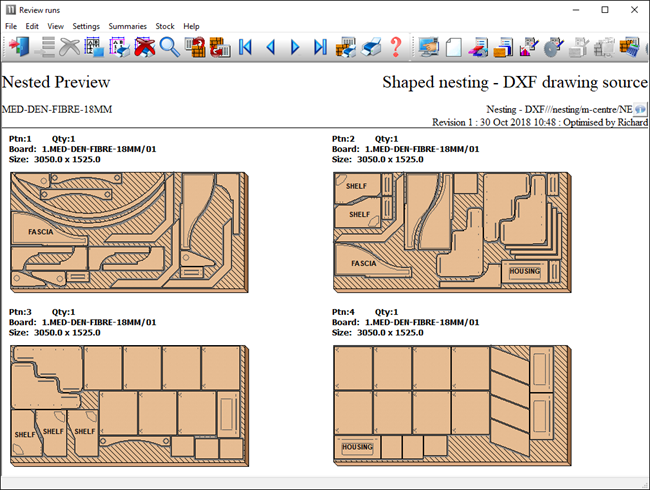Screen dimensions: 650x490
Task: Open the Settings menu
Action: (x=86, y=26)
